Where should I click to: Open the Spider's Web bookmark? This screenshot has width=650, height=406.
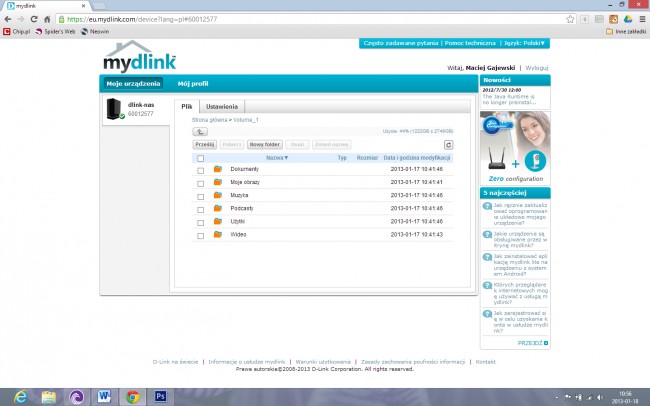[55, 32]
